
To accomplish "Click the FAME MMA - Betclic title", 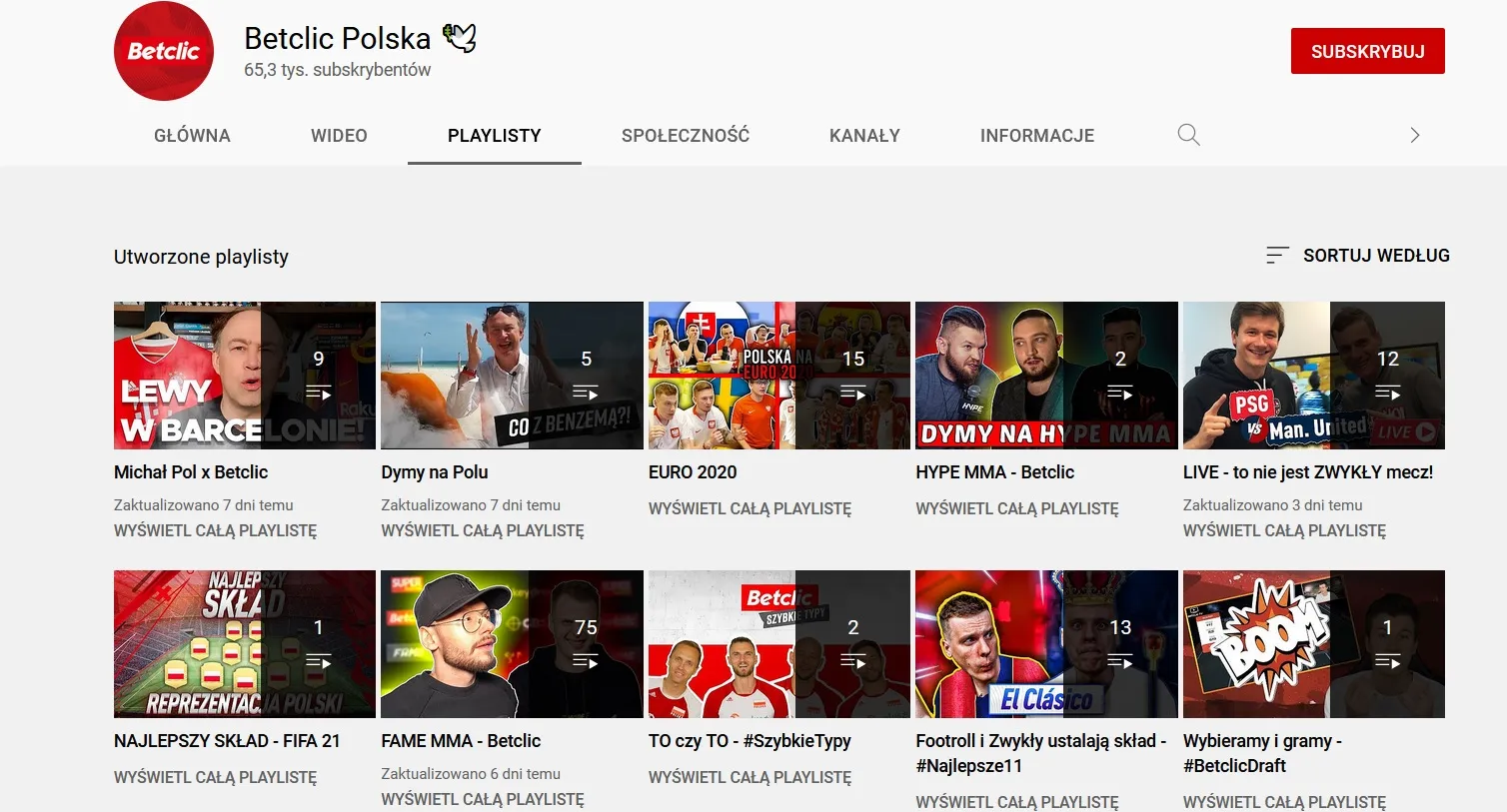I will pyautogui.click(x=461, y=741).
